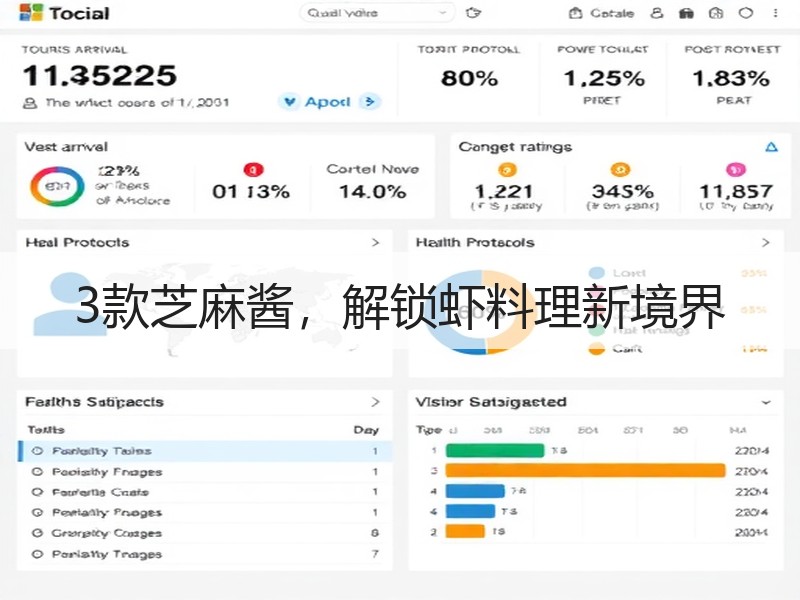Click the long orange bar in chart

(585, 471)
